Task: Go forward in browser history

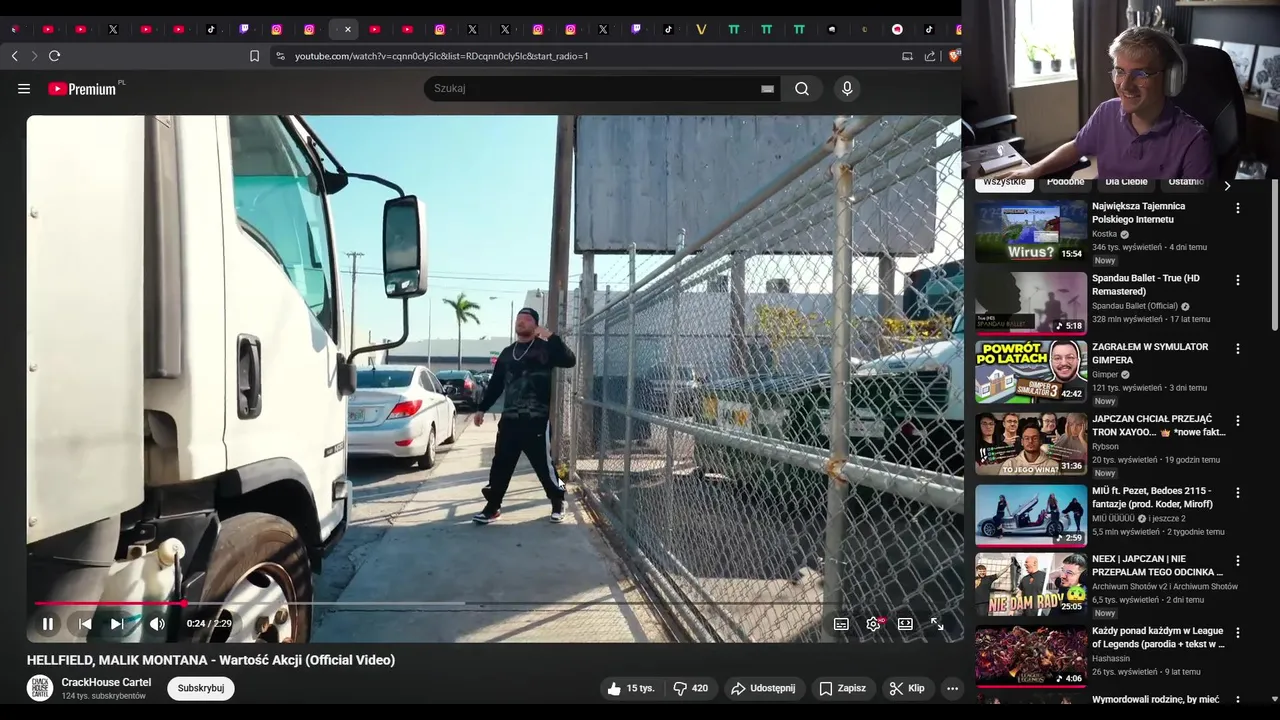Action: pos(34,56)
